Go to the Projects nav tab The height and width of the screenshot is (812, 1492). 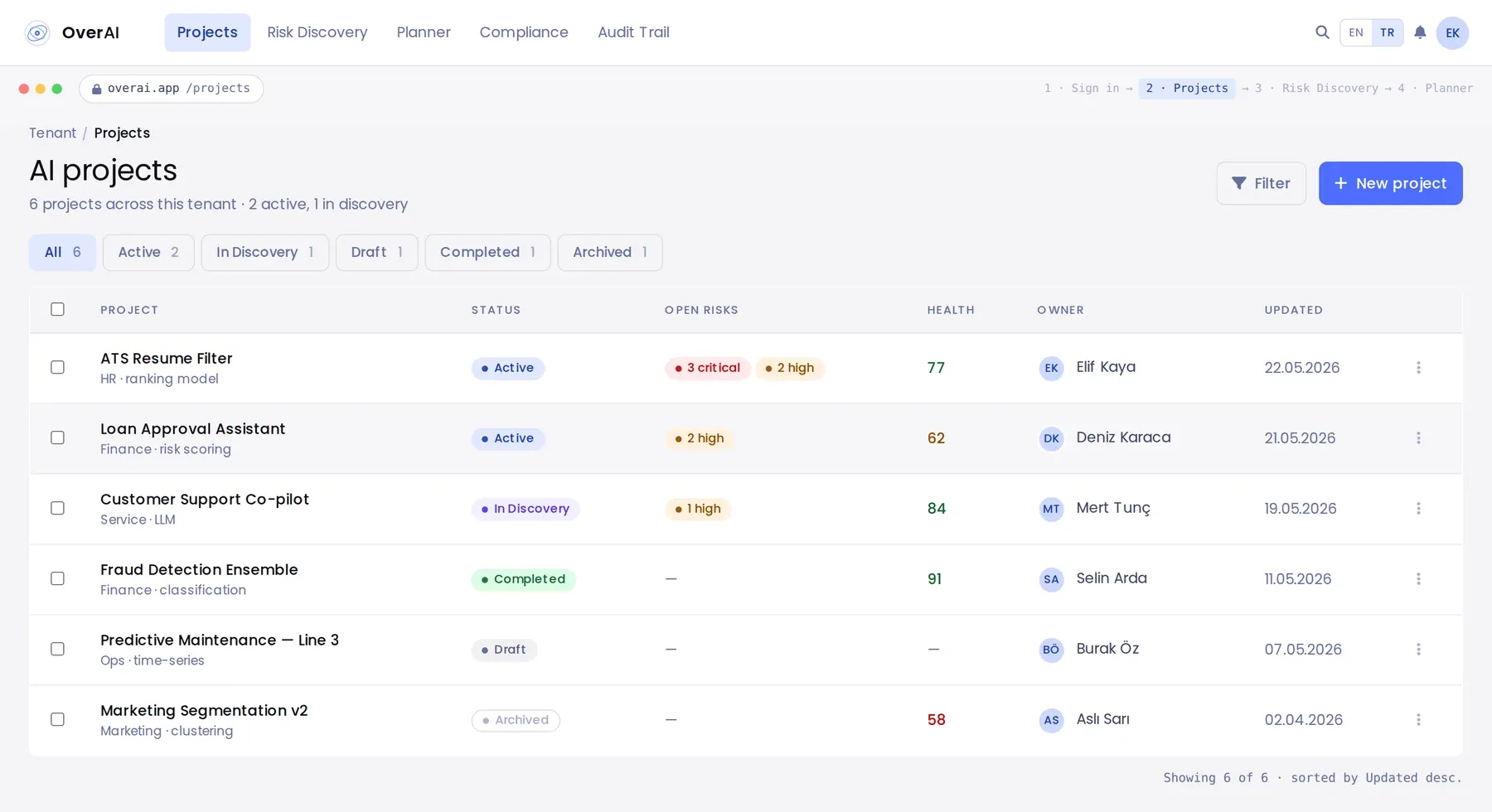(207, 32)
